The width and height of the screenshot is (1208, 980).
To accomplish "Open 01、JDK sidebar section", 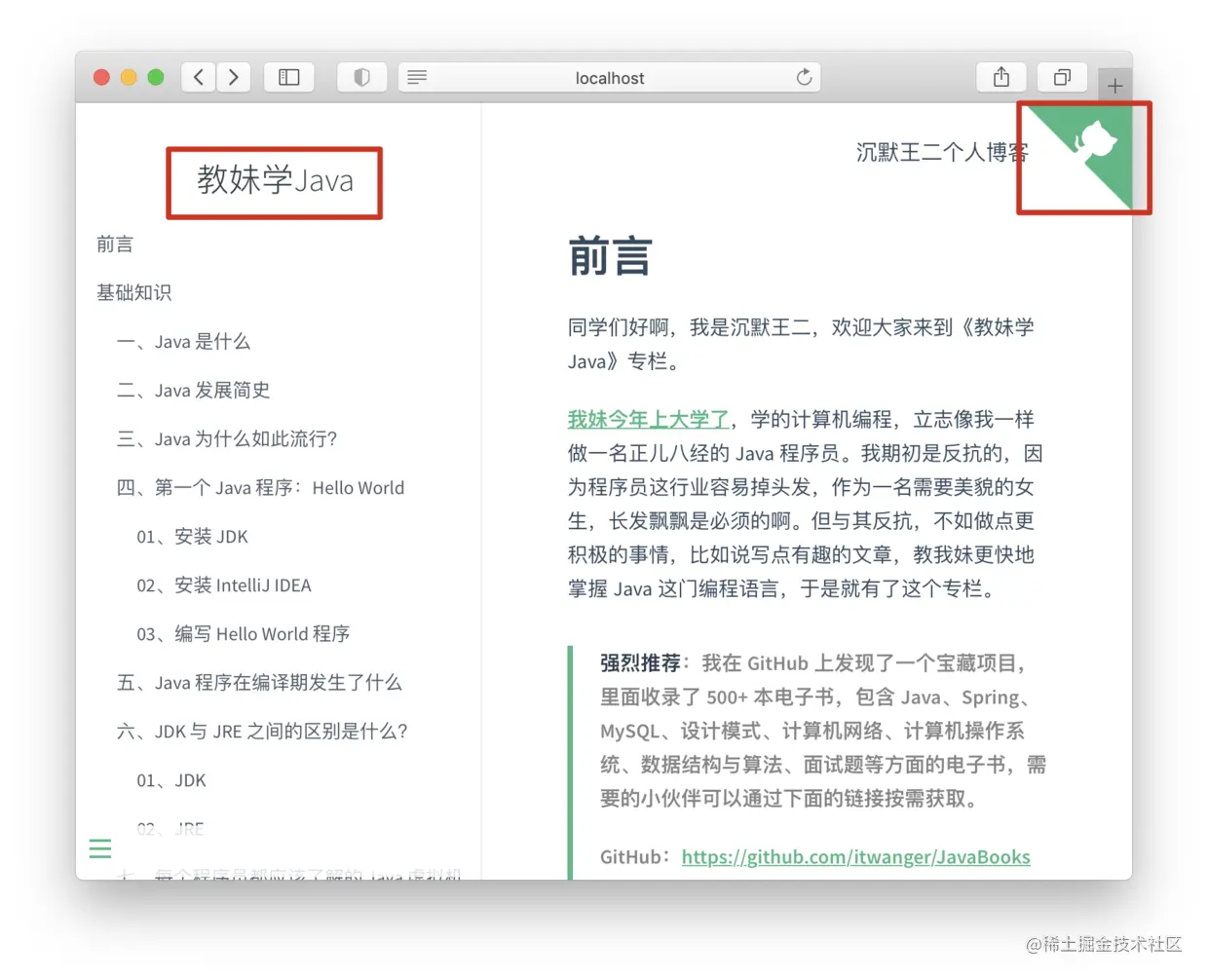I will click(171, 779).
